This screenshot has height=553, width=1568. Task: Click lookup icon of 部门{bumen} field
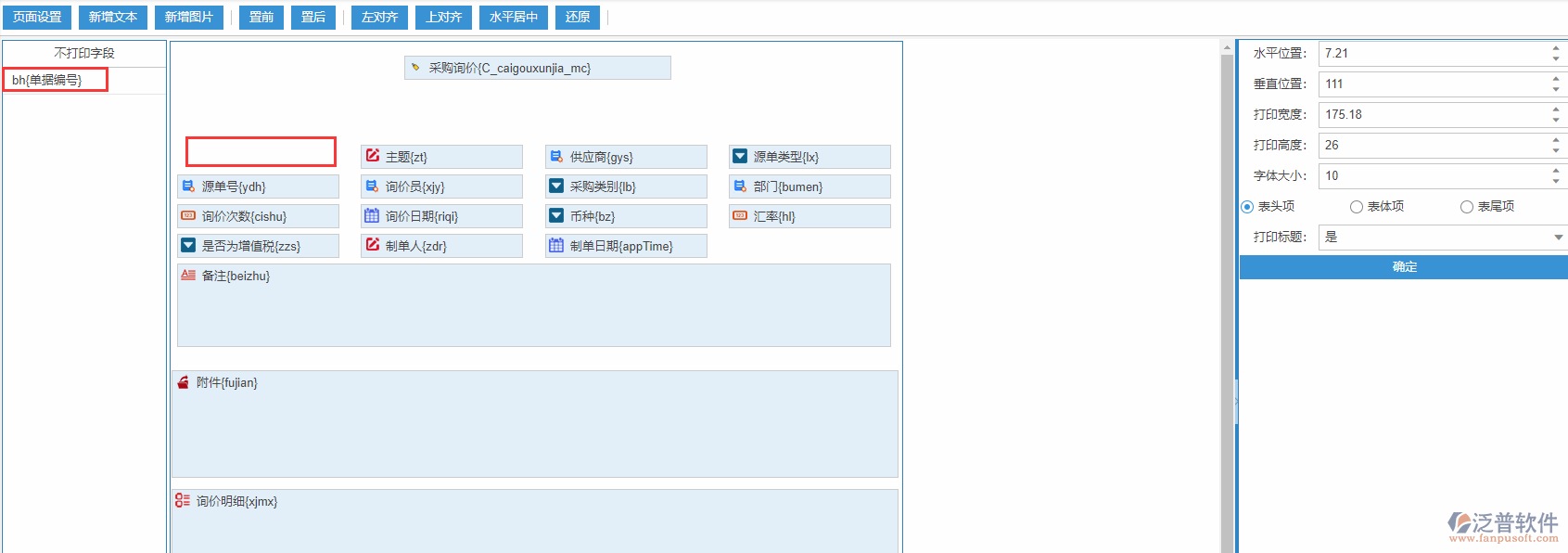click(x=740, y=186)
